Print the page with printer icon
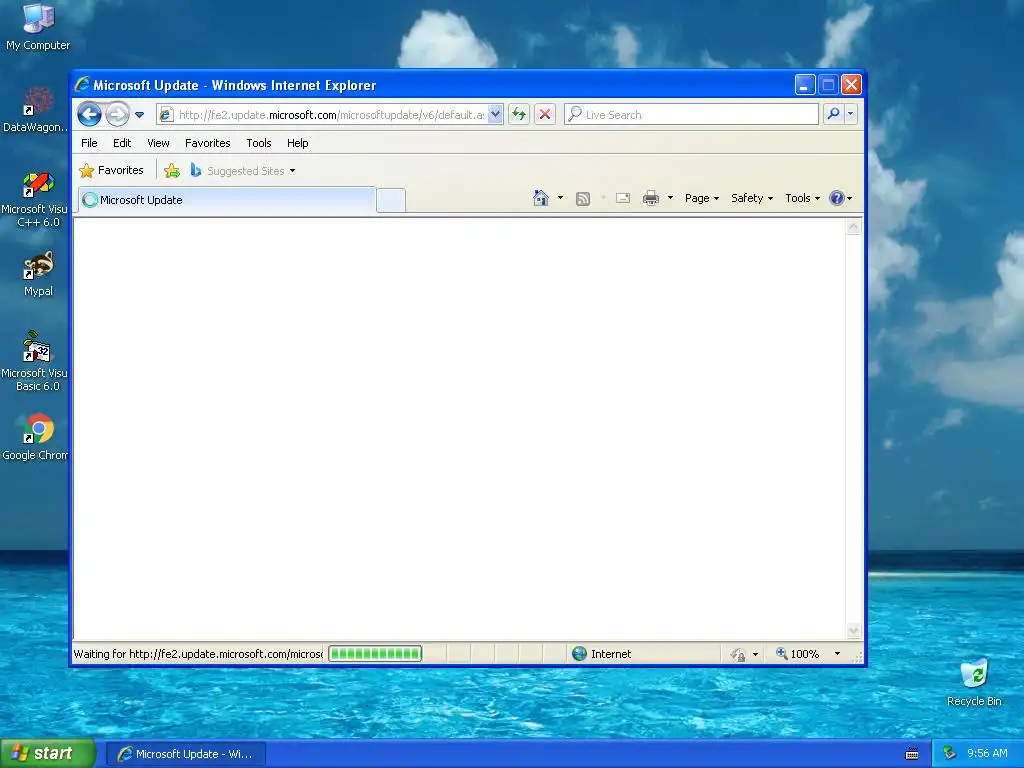1024x768 pixels. tap(650, 198)
